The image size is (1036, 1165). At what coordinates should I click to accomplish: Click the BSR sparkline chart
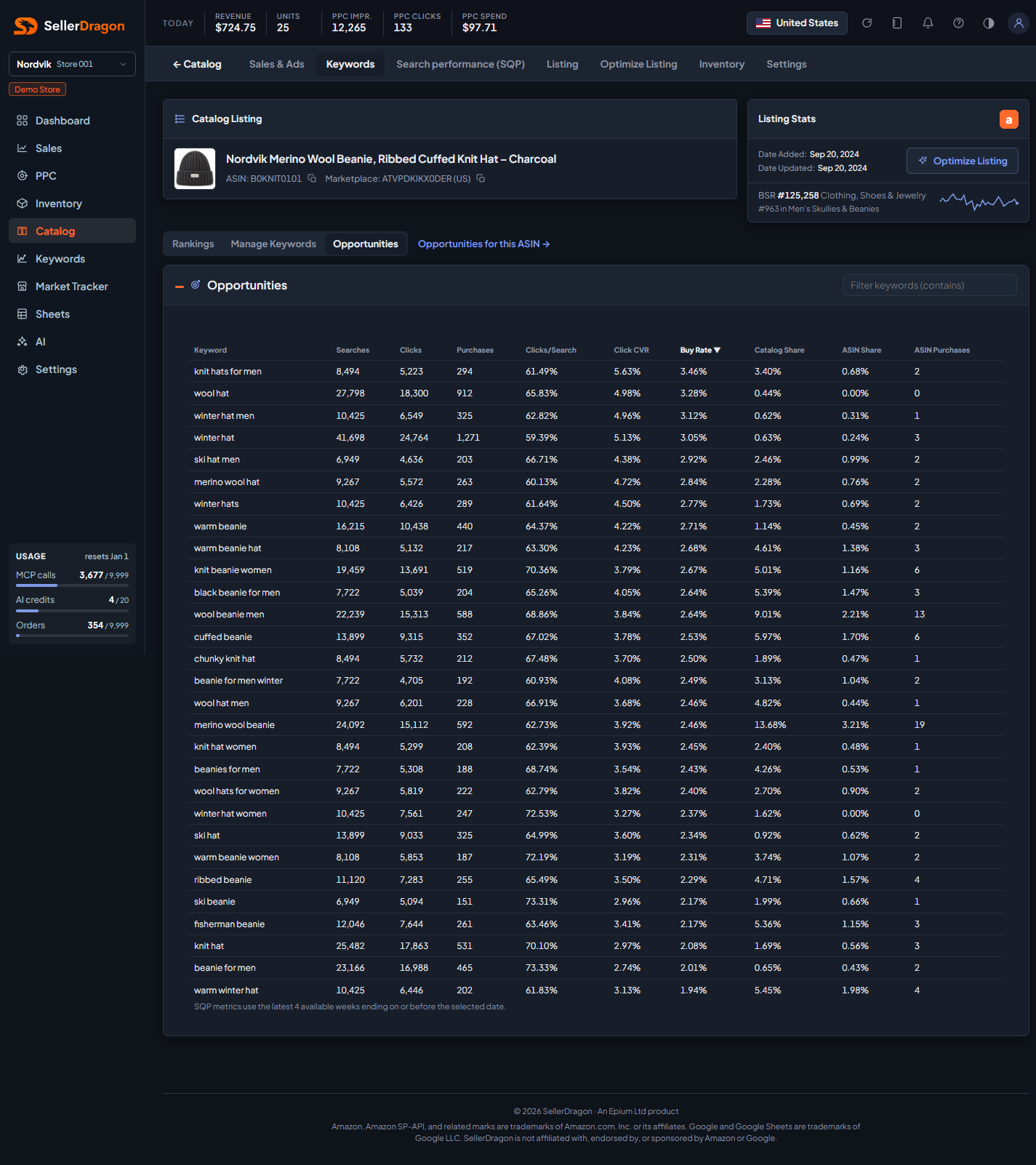click(979, 201)
